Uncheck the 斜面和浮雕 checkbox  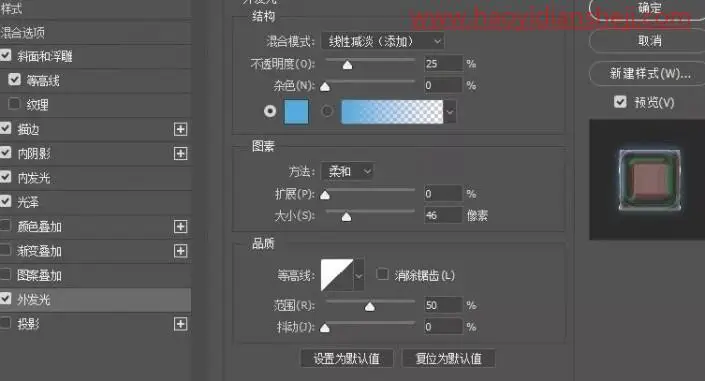5,55
